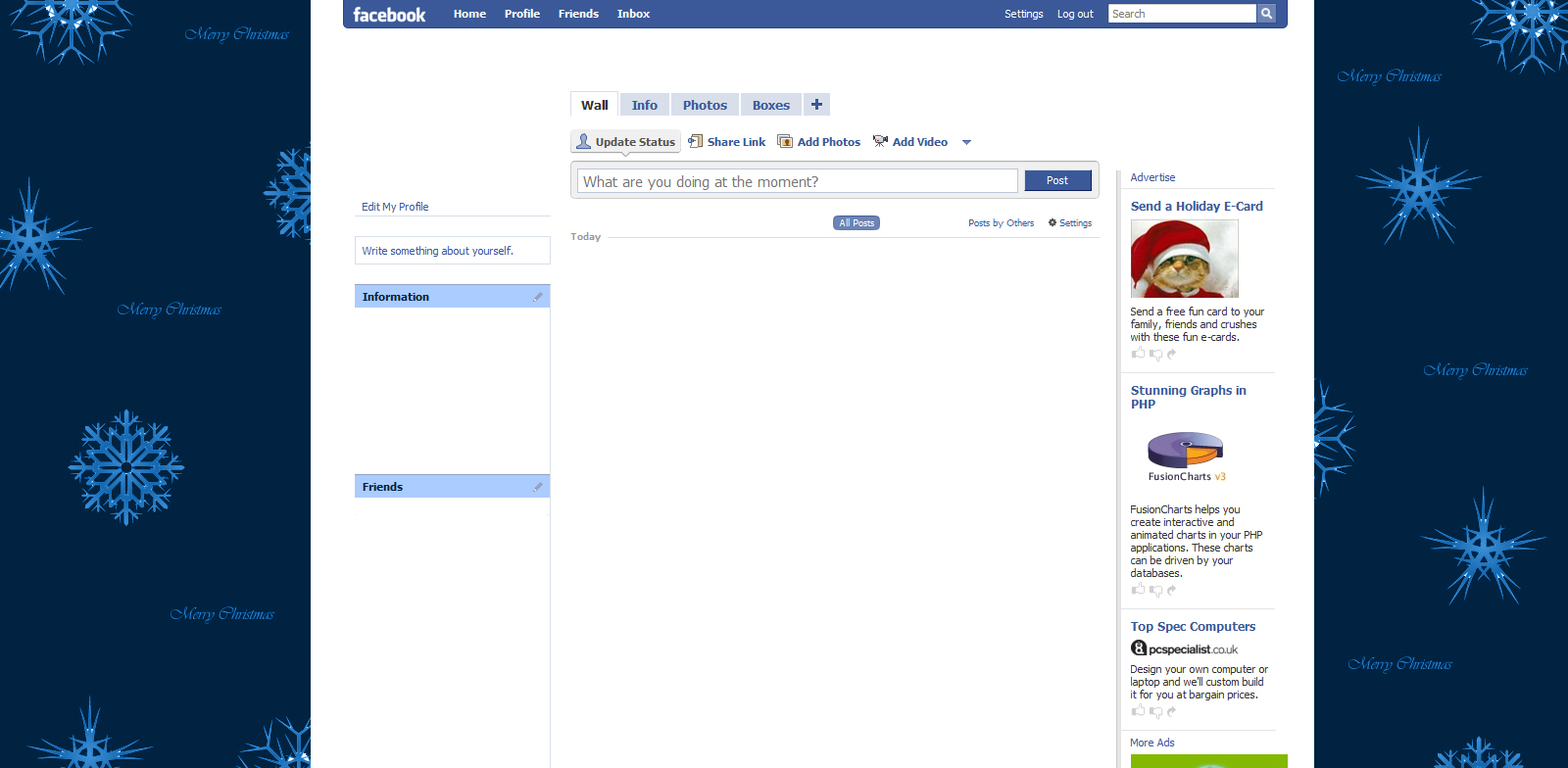Switch to the Photos tab

[x=705, y=105]
